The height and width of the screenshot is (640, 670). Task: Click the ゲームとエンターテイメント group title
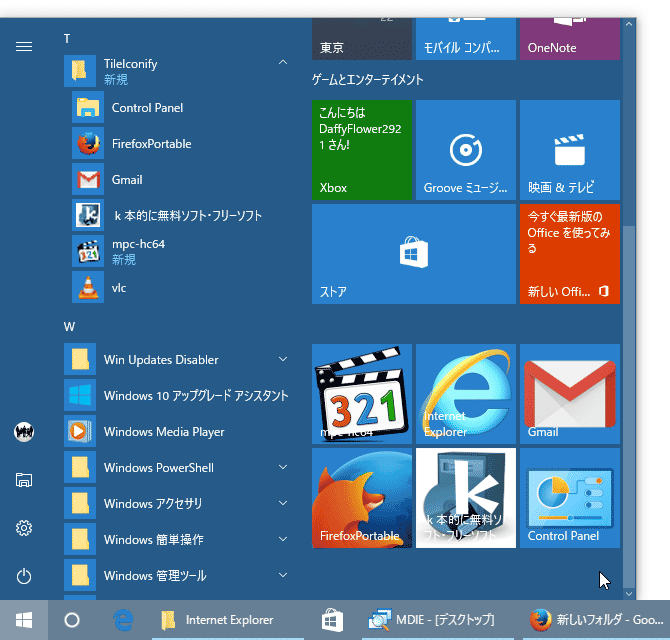[367, 79]
